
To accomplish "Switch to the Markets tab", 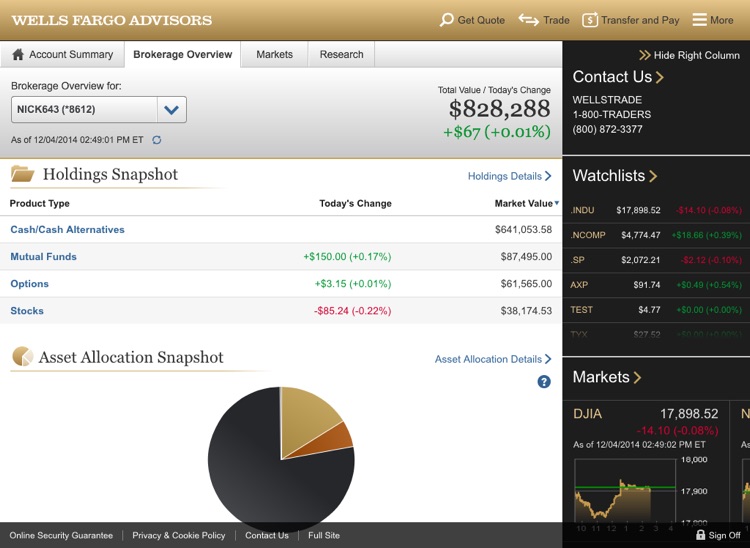I will 275,54.
